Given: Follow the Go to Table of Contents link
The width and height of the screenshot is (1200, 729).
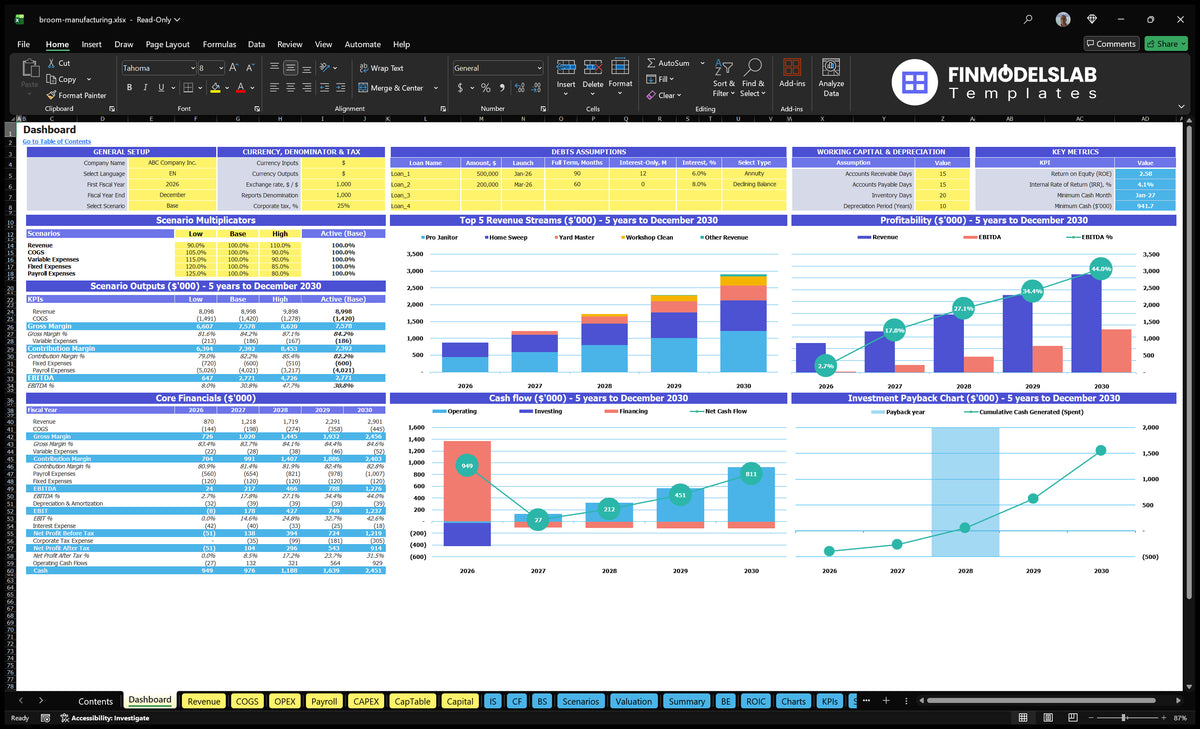Looking at the screenshot, I should tap(57, 142).
